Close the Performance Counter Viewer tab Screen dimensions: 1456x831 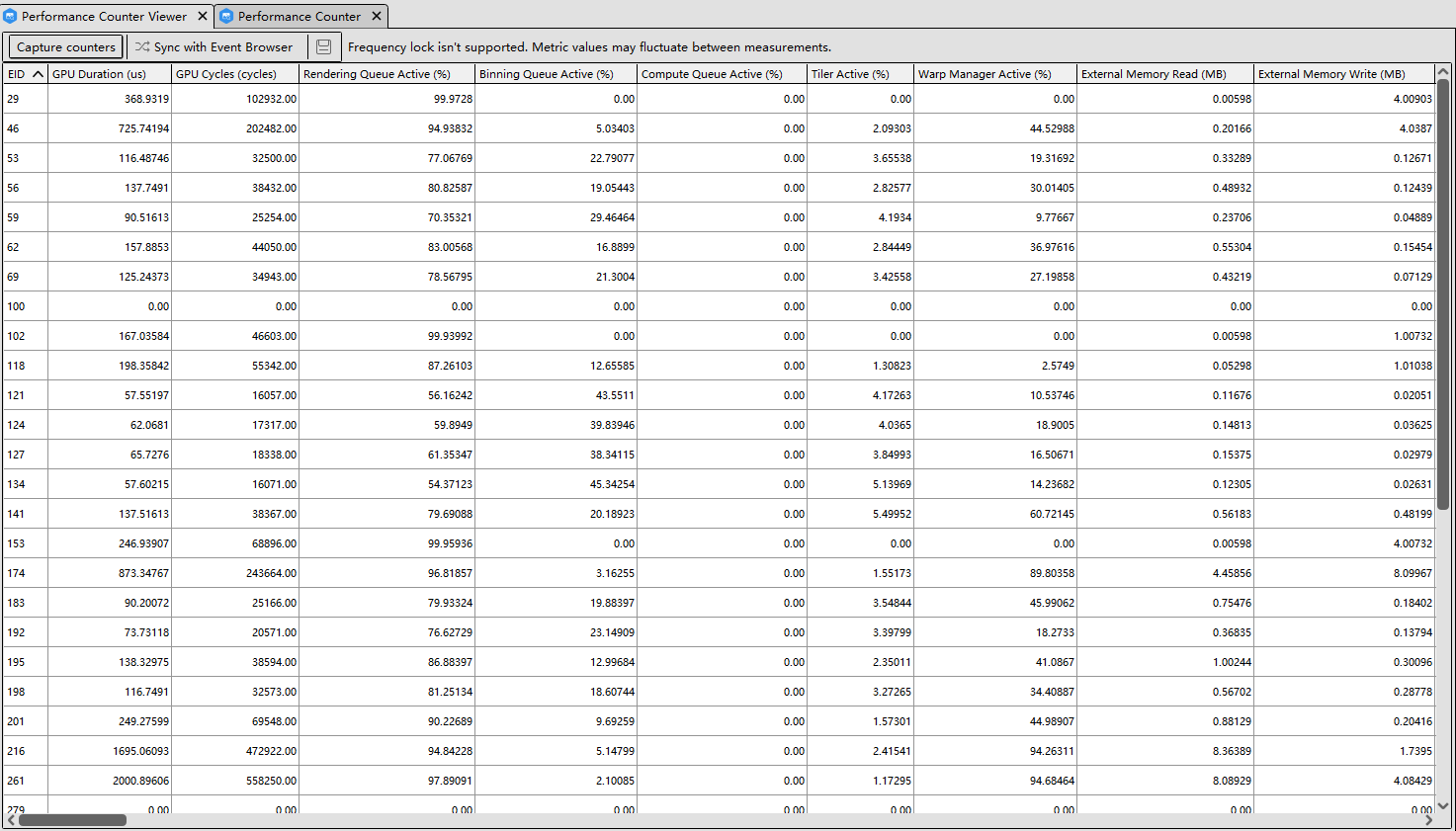coord(203,16)
